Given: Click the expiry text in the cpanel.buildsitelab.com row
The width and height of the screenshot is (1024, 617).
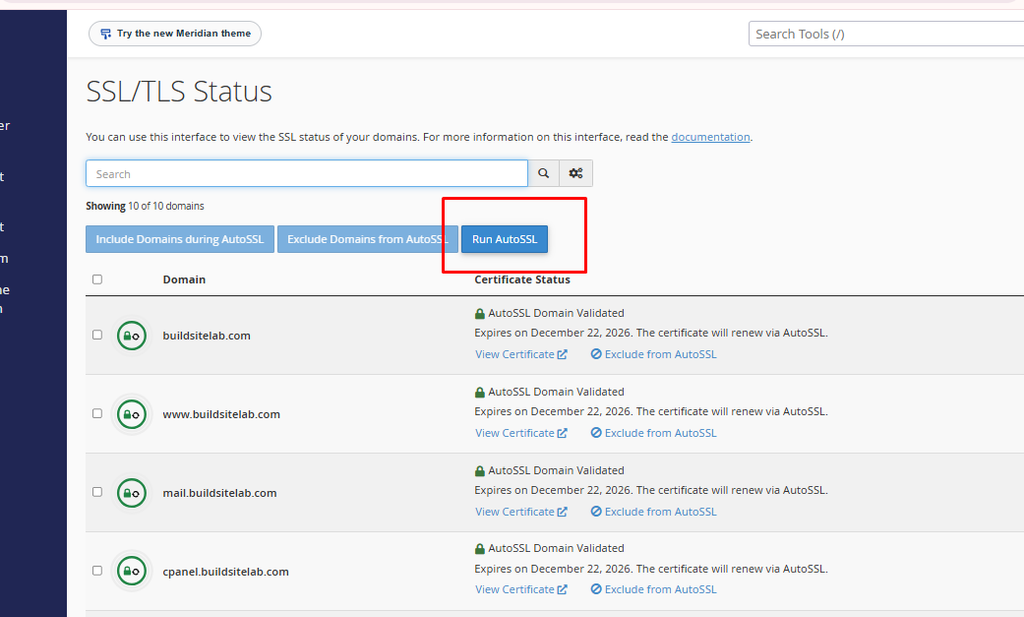Looking at the screenshot, I should coord(651,569).
